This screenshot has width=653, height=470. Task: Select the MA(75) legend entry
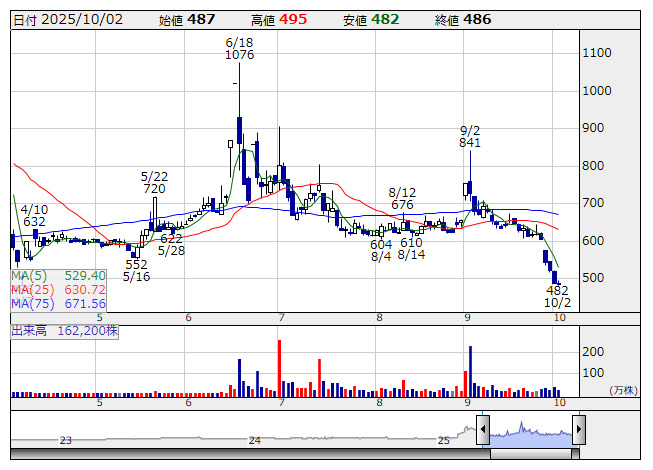click(59, 303)
